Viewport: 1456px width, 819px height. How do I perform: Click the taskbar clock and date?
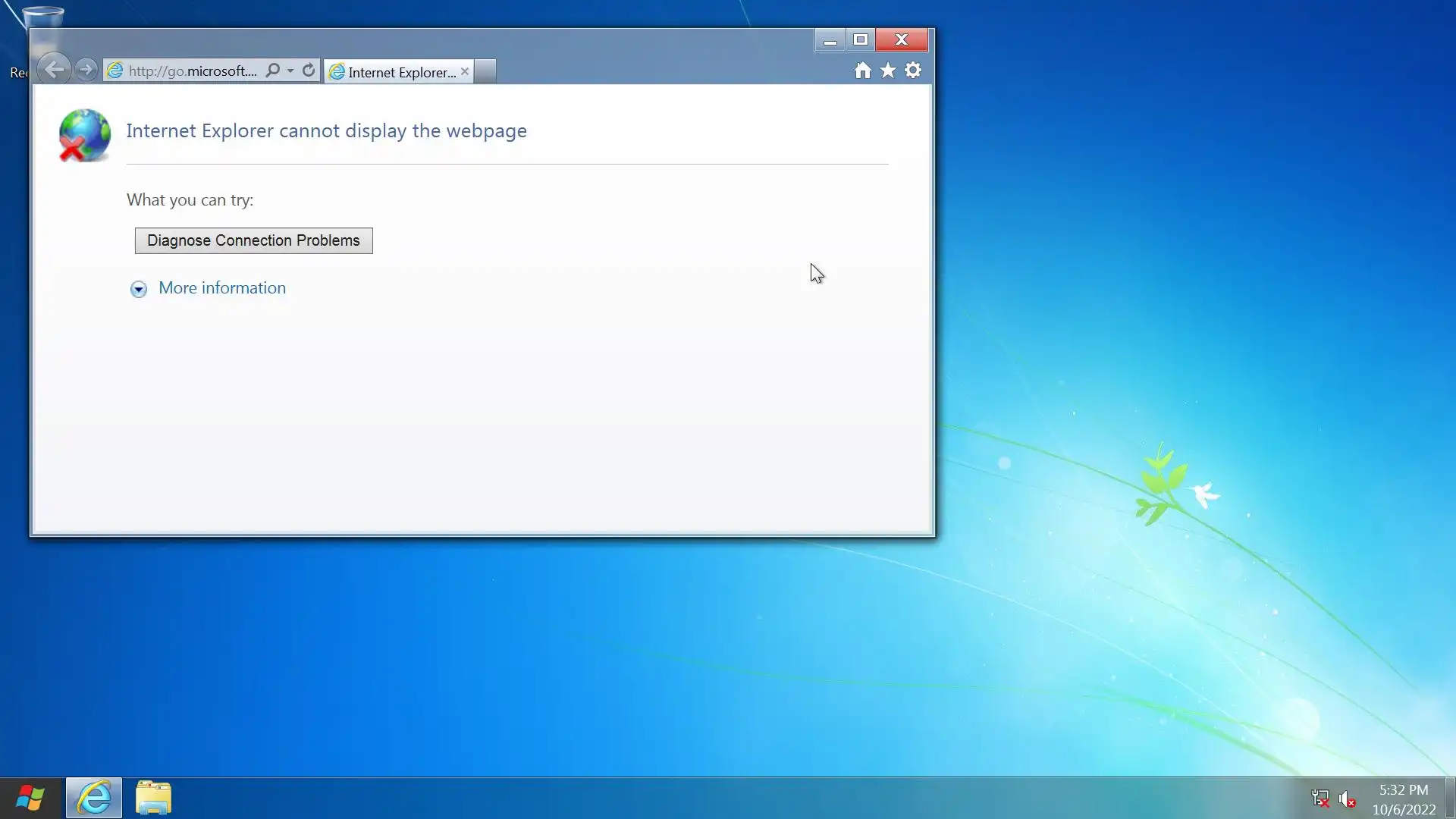pos(1403,799)
